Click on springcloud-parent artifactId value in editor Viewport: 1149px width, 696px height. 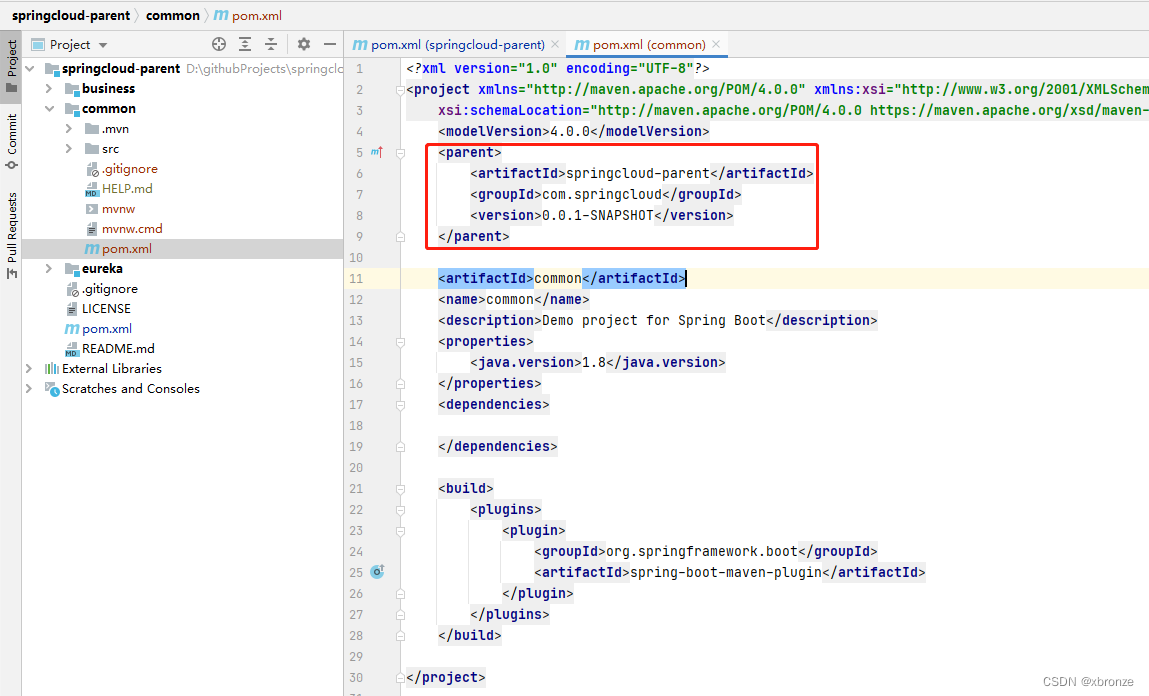coord(638,174)
